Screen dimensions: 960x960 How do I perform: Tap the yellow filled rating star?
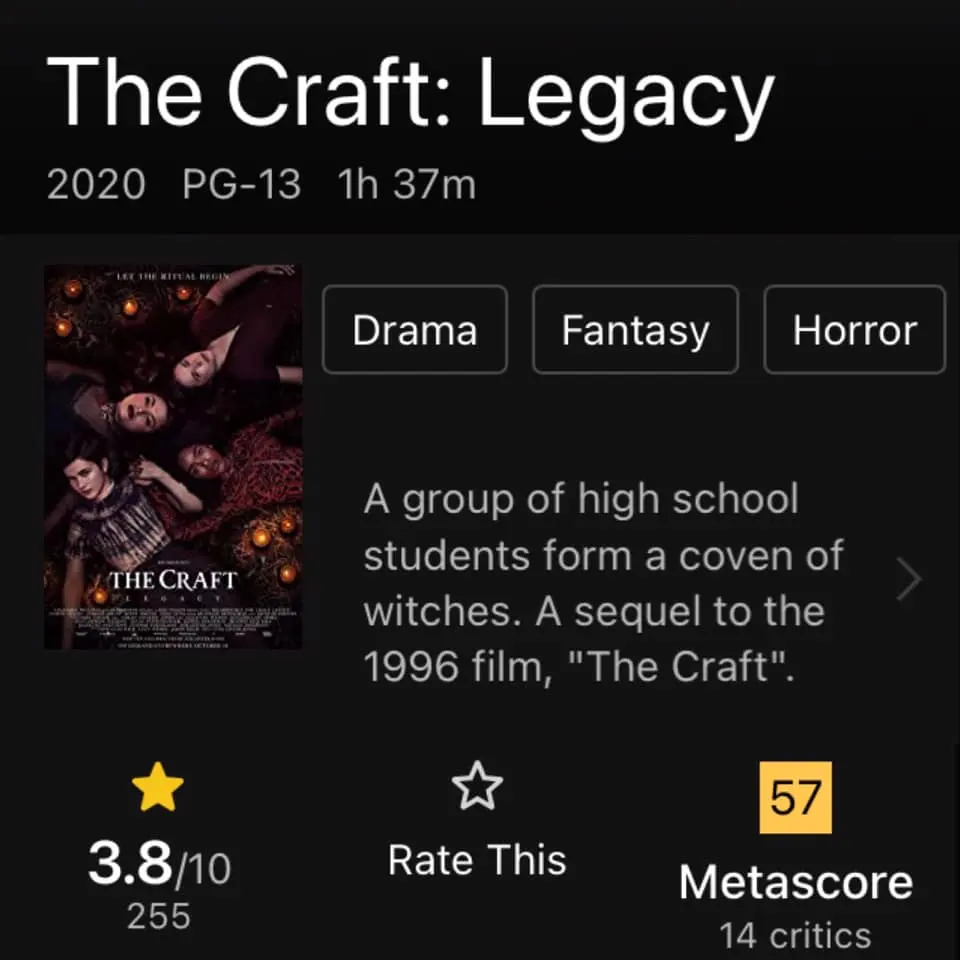(158, 787)
